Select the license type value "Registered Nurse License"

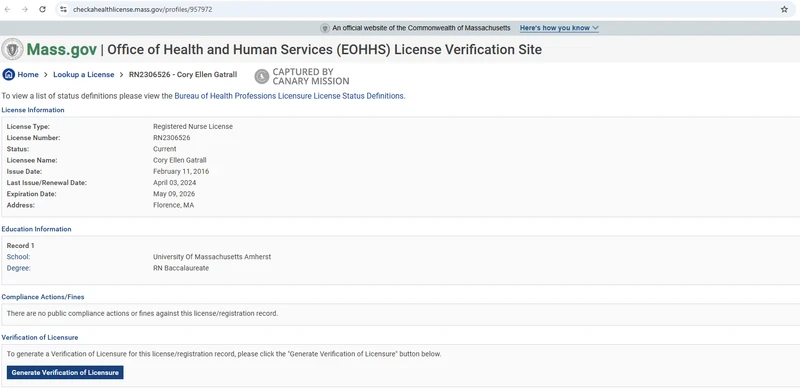(x=193, y=127)
